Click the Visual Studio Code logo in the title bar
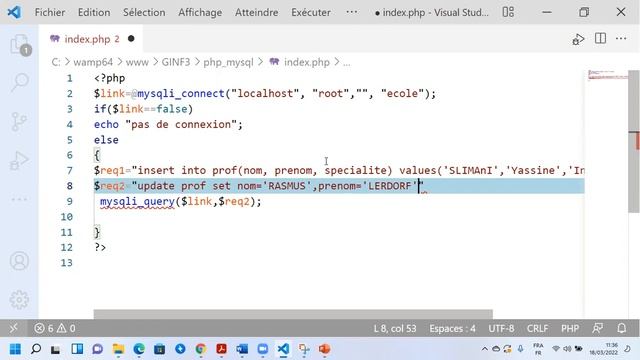The image size is (640, 360). pos(14,12)
